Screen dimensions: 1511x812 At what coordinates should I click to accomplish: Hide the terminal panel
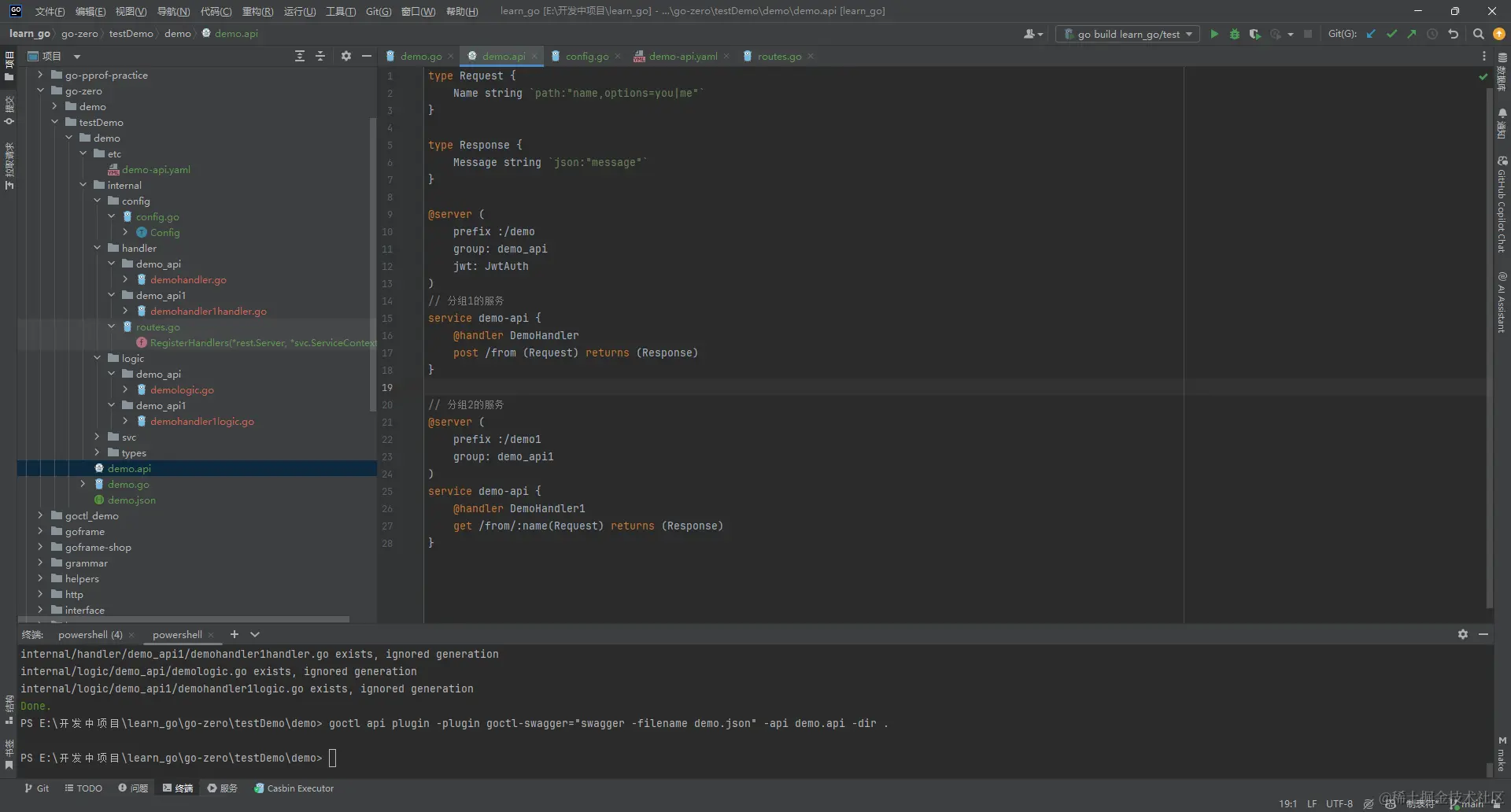pos(1483,634)
